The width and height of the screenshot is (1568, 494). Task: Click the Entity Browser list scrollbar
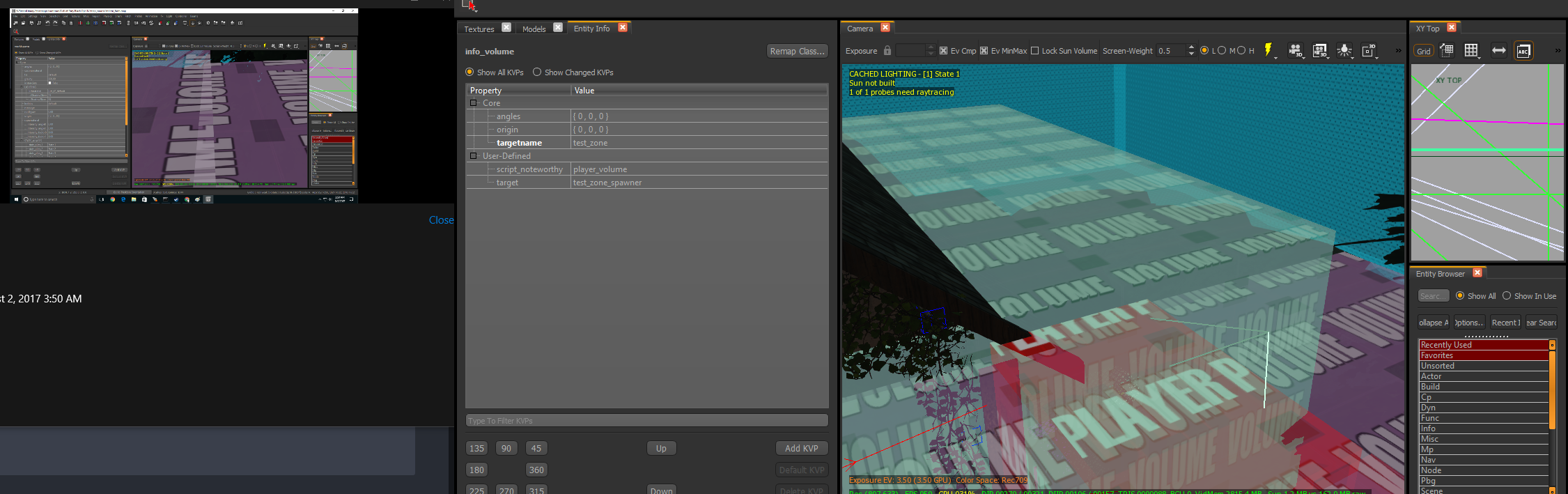(x=1552, y=390)
